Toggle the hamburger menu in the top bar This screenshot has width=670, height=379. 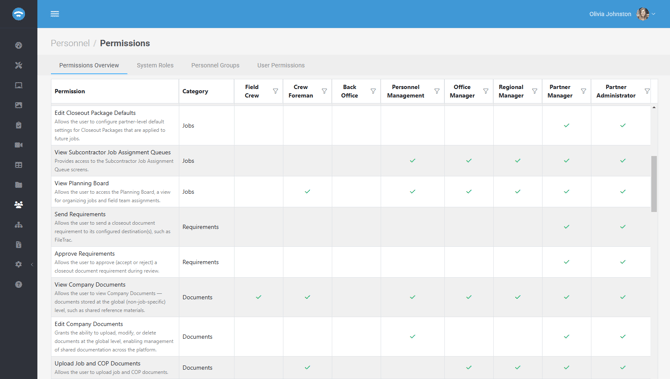coord(55,14)
